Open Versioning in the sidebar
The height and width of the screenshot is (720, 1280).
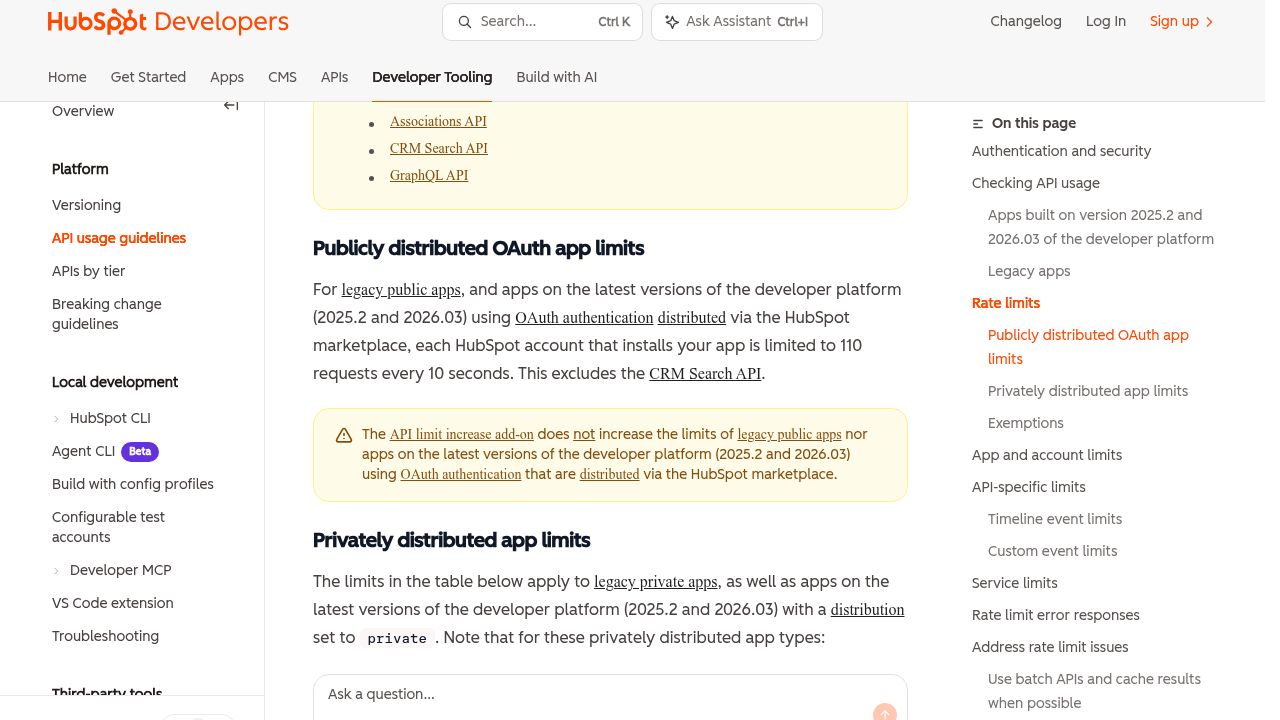click(x=86, y=206)
